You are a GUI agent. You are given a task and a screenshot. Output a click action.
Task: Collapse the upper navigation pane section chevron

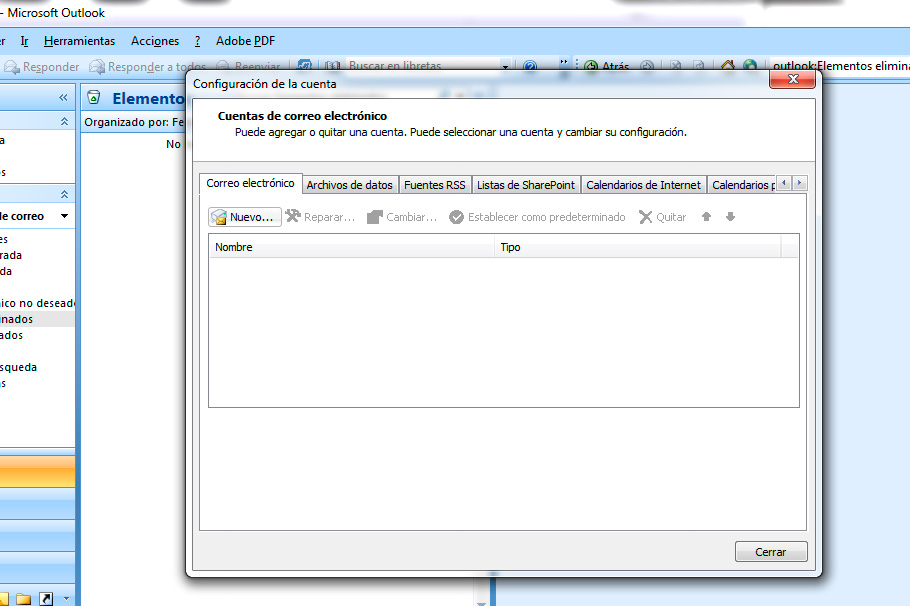(64, 121)
